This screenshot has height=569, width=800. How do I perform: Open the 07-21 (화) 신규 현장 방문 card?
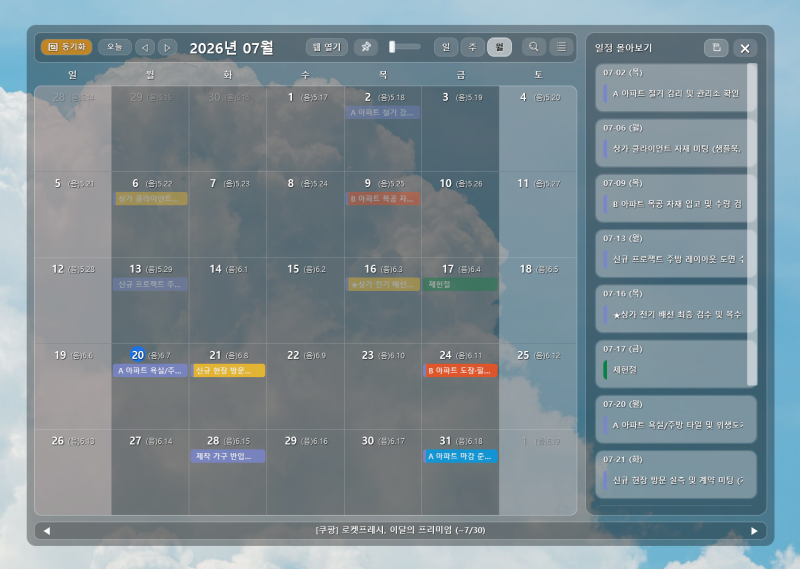tap(676, 474)
